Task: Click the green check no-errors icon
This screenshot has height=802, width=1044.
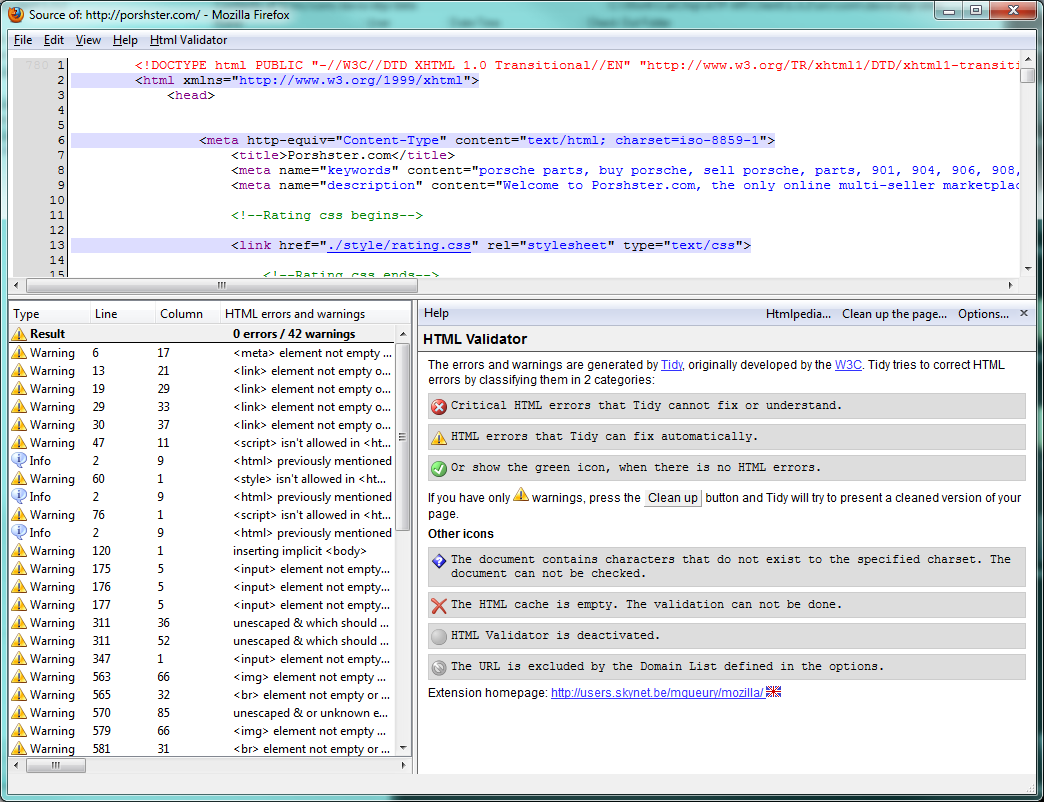Action: pos(439,468)
